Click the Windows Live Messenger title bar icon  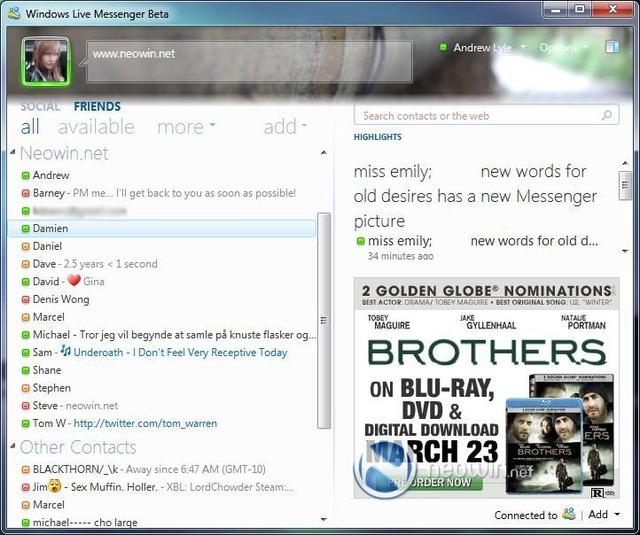pos(14,13)
